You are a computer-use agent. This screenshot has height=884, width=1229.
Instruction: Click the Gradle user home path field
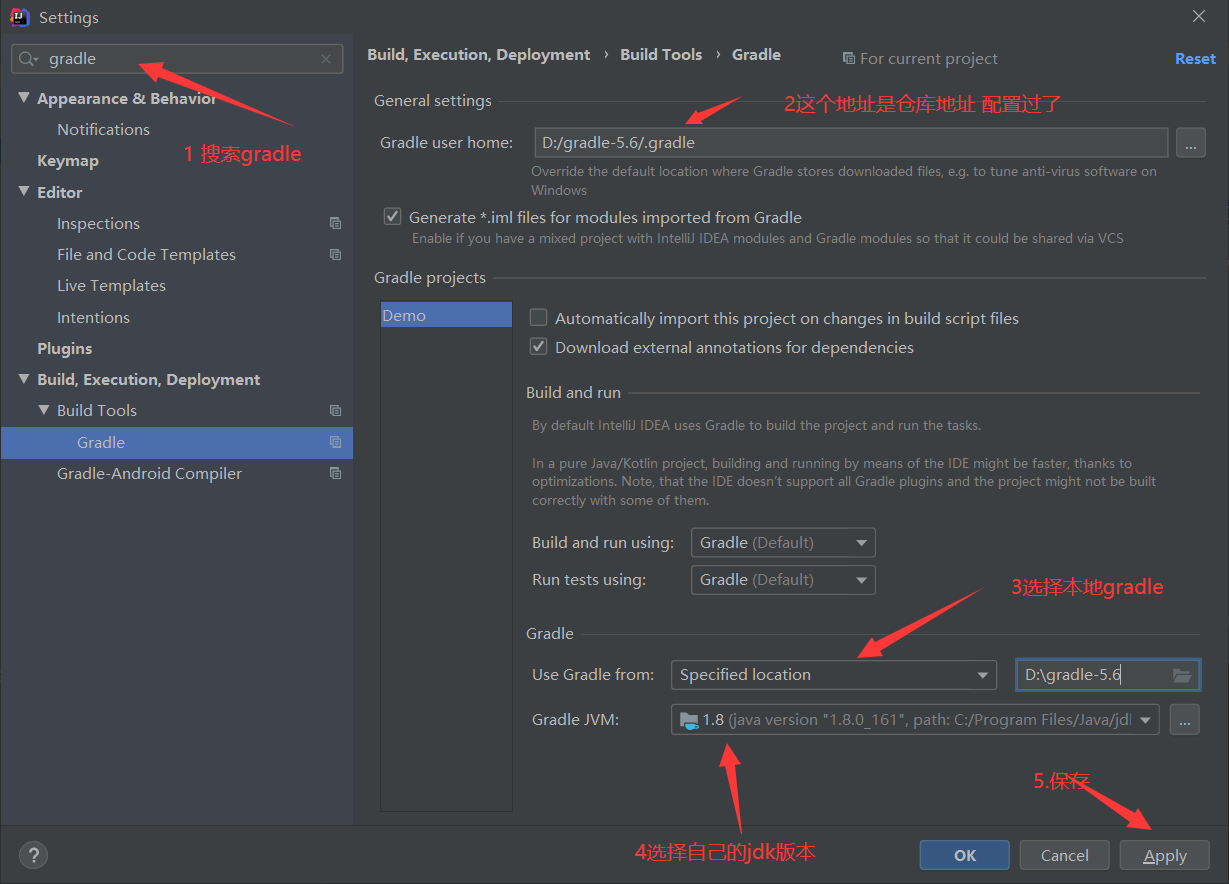[851, 143]
